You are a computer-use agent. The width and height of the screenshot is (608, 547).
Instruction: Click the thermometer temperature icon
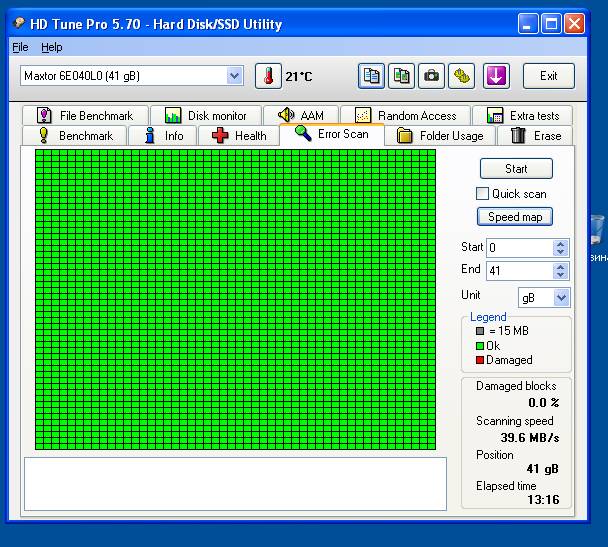pyautogui.click(x=268, y=76)
